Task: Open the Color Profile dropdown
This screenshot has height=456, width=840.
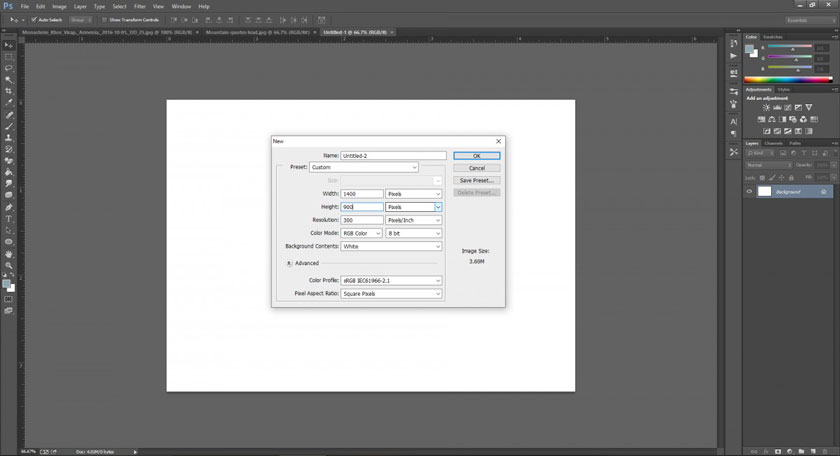Action: pyautogui.click(x=392, y=281)
